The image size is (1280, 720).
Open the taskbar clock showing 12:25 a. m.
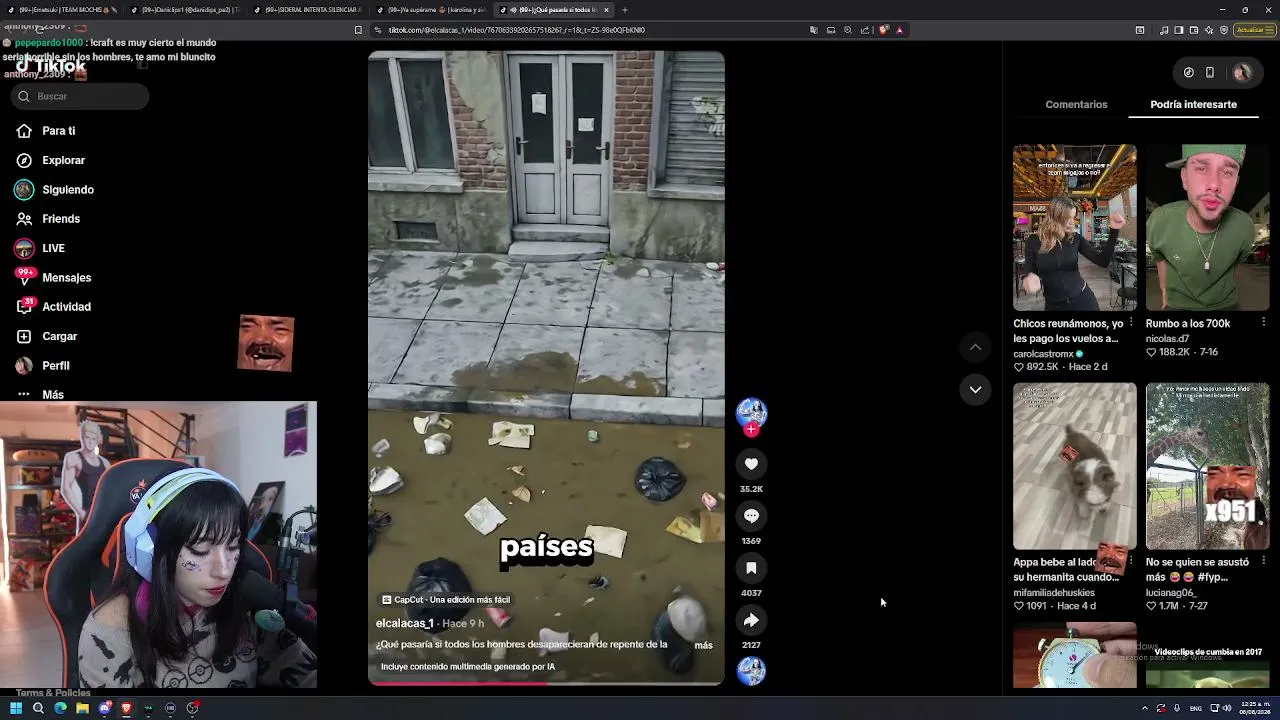point(1253,708)
